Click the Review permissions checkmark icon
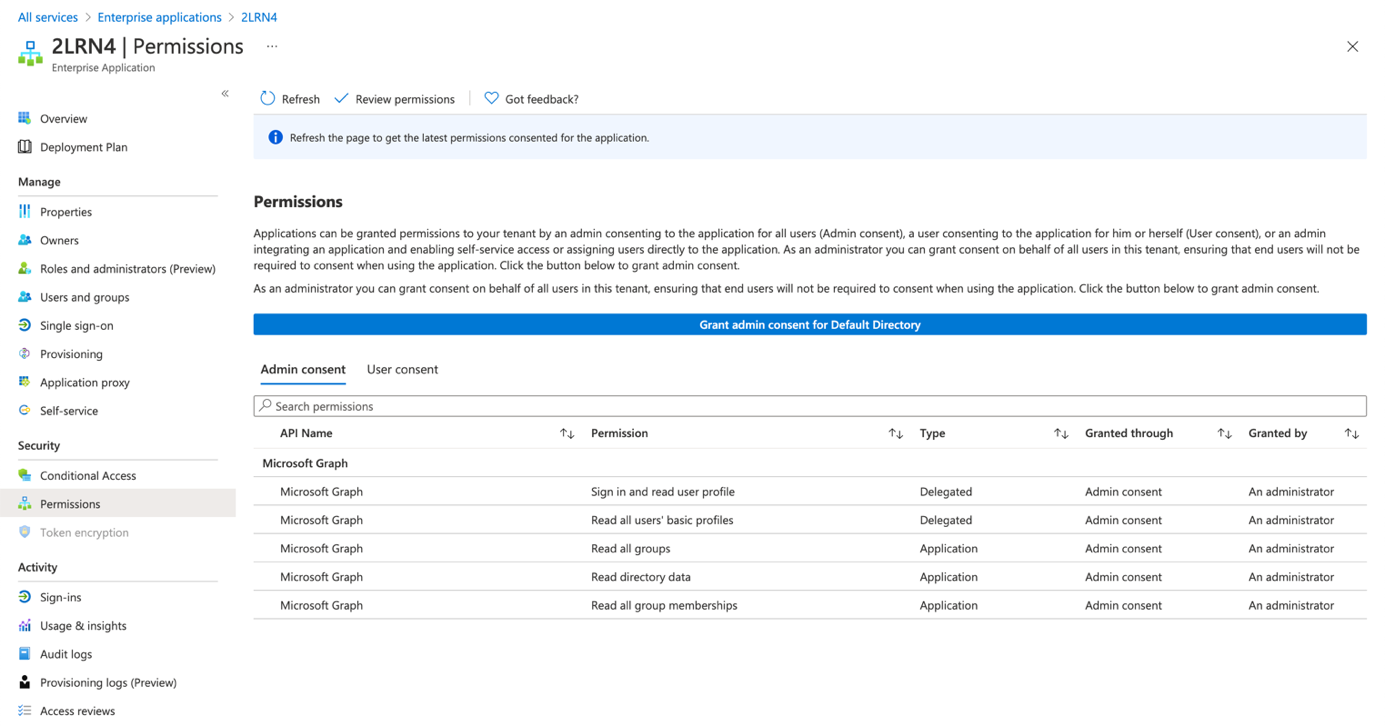 341,98
